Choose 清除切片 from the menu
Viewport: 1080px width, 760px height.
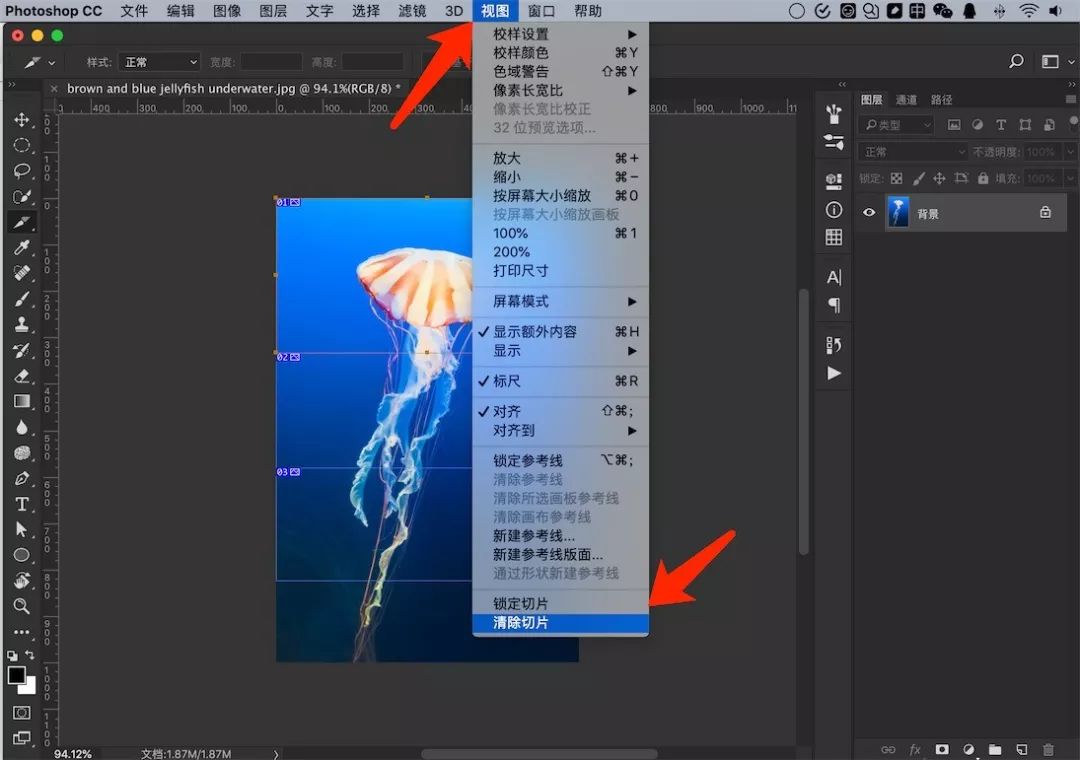(521, 622)
